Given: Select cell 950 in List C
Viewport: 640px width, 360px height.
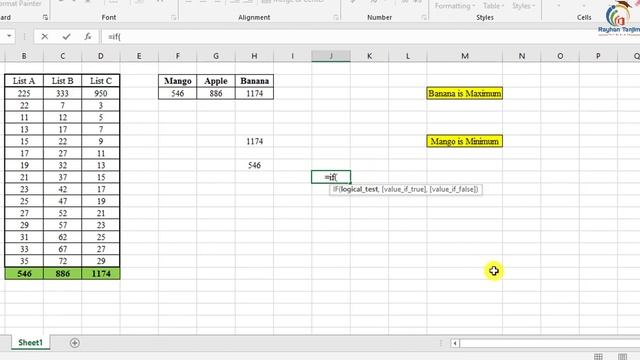Looking at the screenshot, I should pyautogui.click(x=101, y=93).
